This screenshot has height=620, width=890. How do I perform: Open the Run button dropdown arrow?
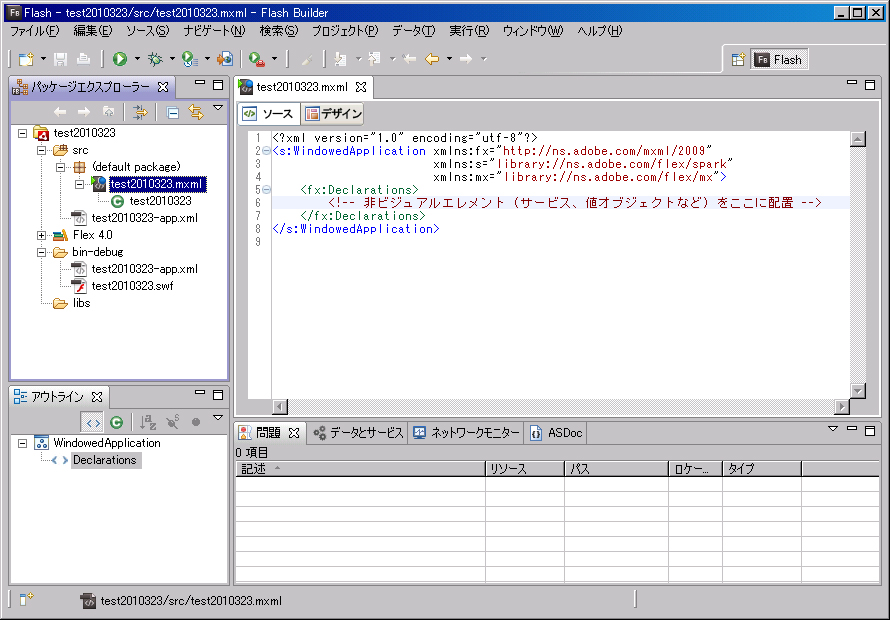click(137, 59)
